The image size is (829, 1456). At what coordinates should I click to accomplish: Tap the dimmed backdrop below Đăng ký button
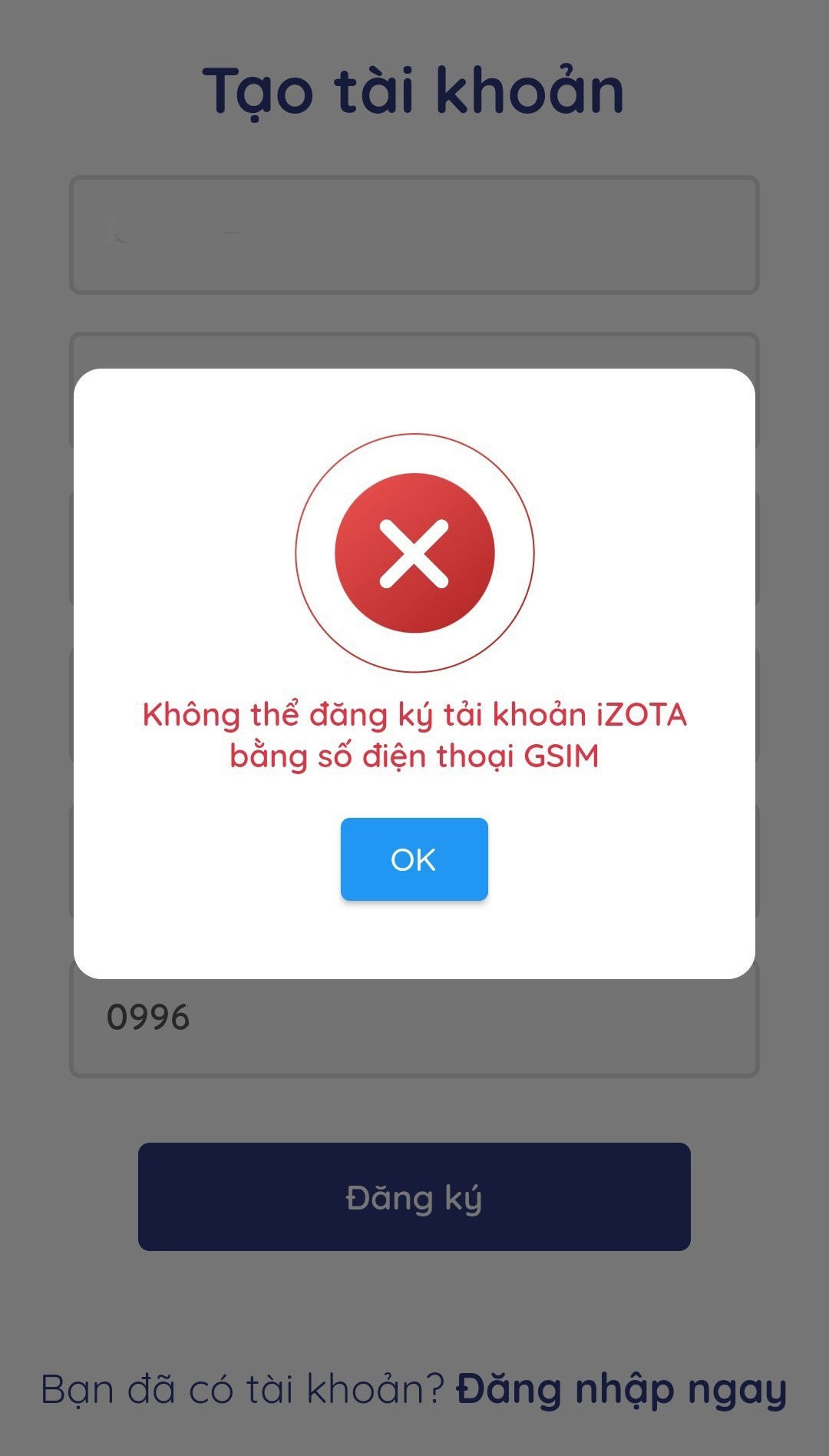414,1305
